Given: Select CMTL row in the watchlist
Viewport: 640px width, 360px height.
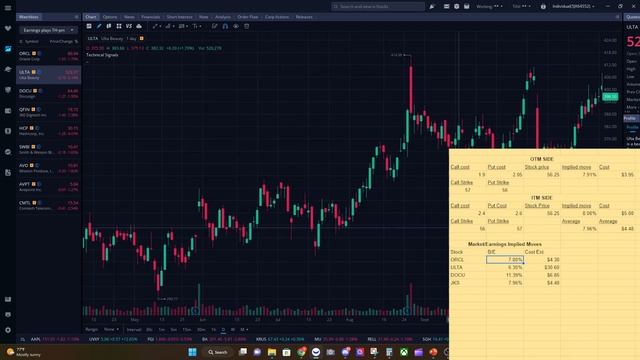Looking at the screenshot, I should [49, 205].
